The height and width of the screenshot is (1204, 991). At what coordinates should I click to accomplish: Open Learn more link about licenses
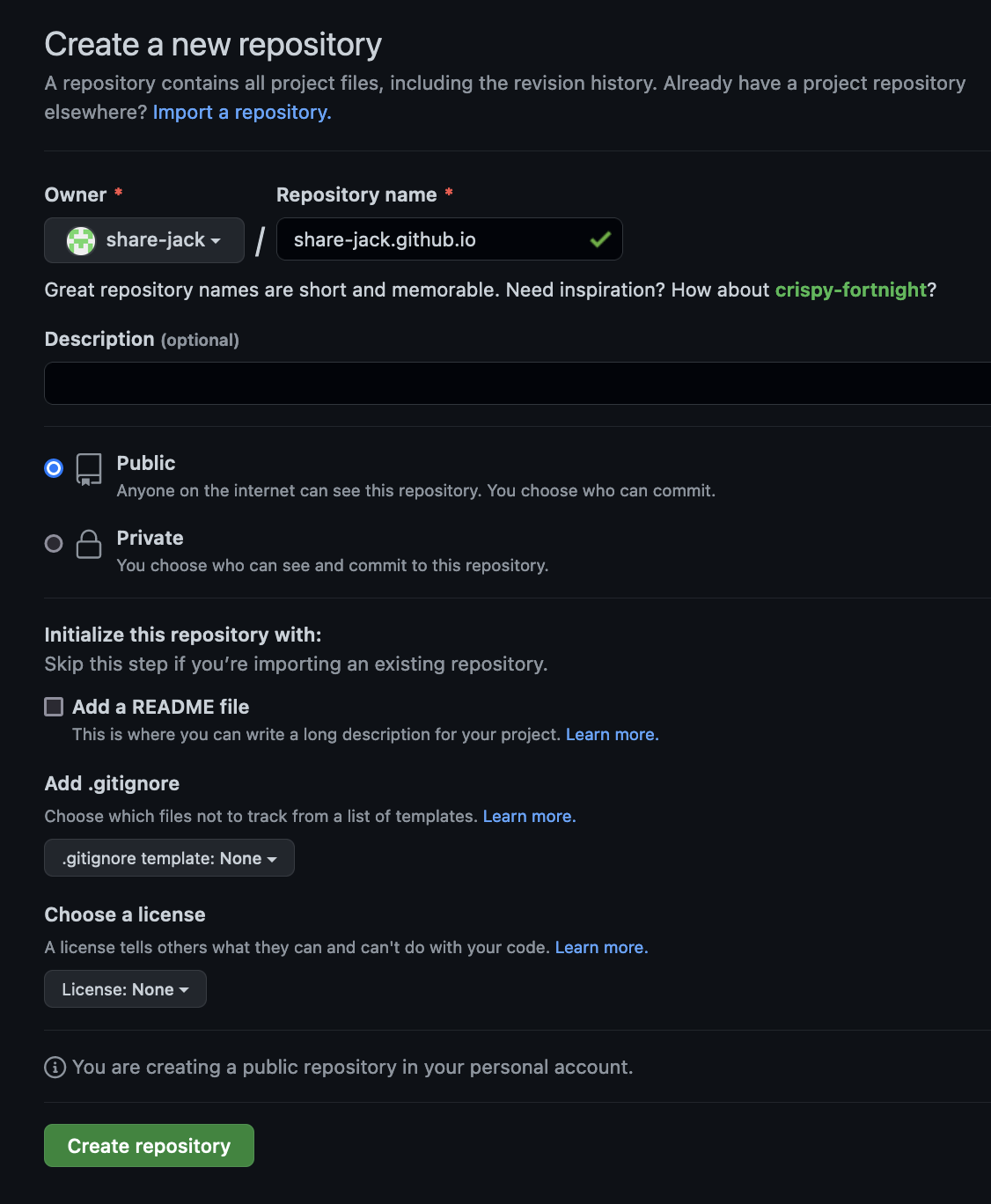pyautogui.click(x=601, y=948)
